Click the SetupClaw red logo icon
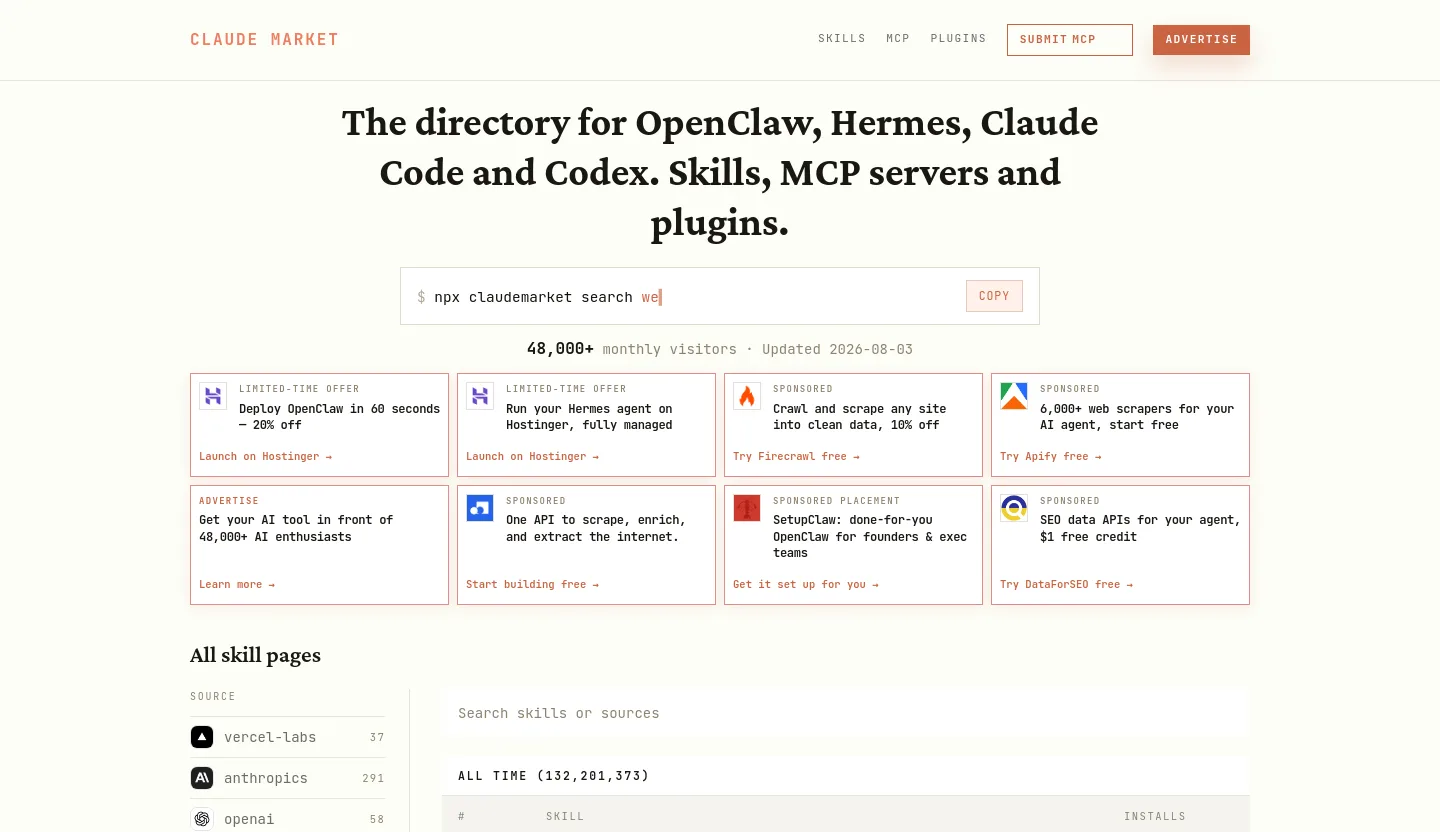Viewport: 1440px width, 832px height. pos(747,508)
